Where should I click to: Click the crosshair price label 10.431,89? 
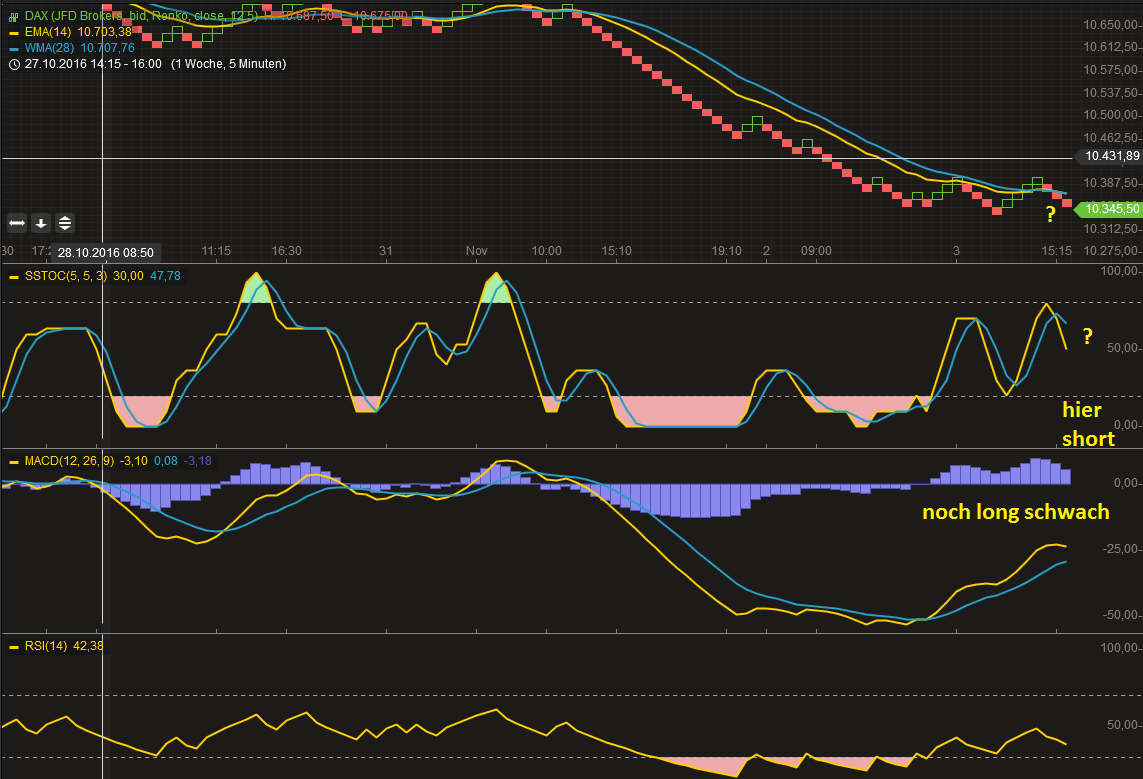[1110, 156]
